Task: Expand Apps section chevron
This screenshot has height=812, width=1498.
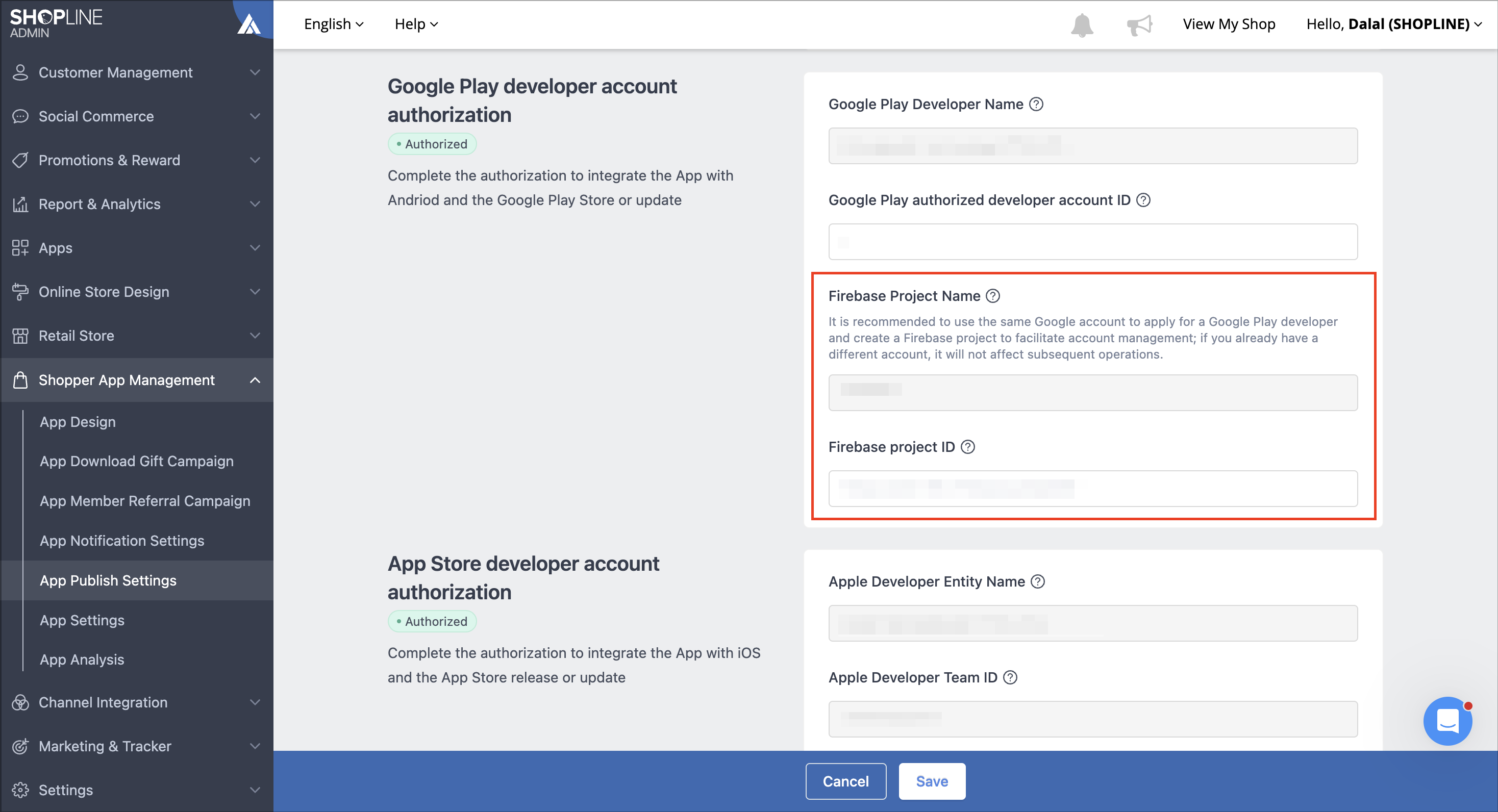Action: click(x=255, y=247)
